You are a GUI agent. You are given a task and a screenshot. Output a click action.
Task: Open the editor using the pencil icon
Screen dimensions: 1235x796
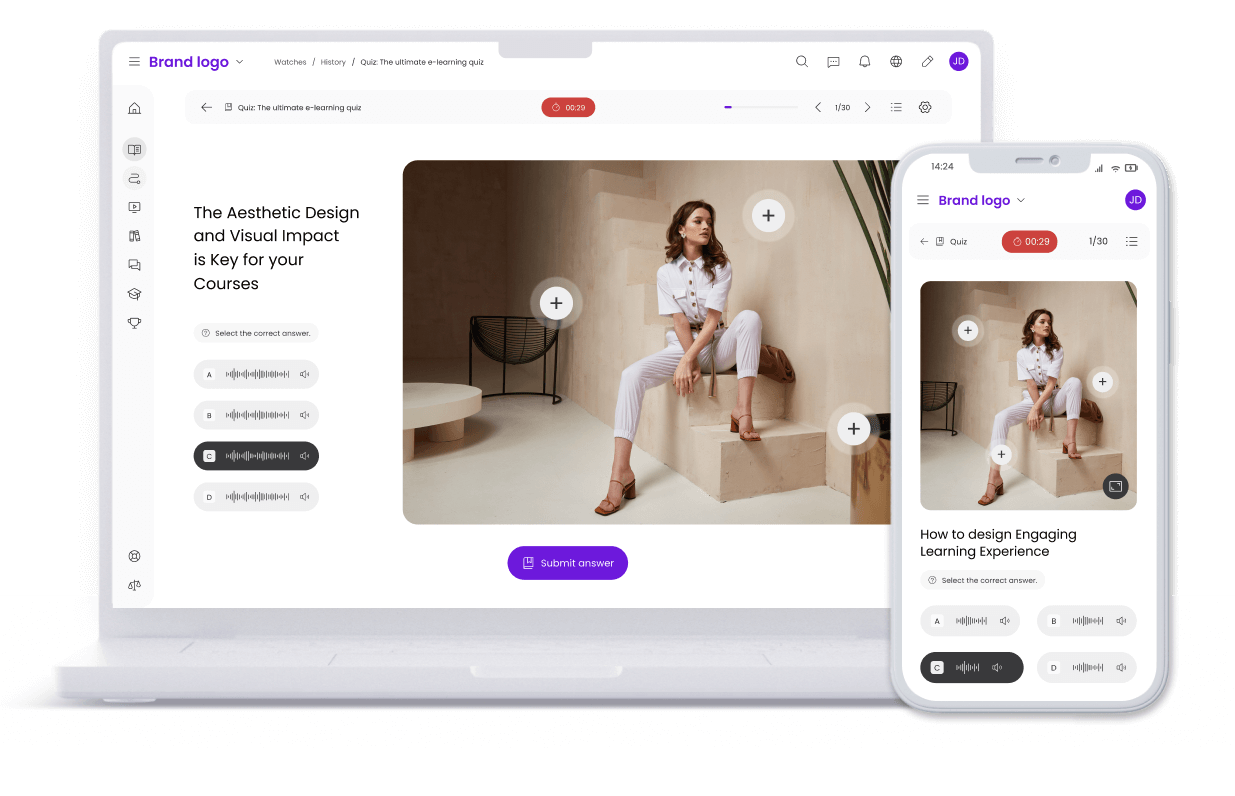coord(927,61)
